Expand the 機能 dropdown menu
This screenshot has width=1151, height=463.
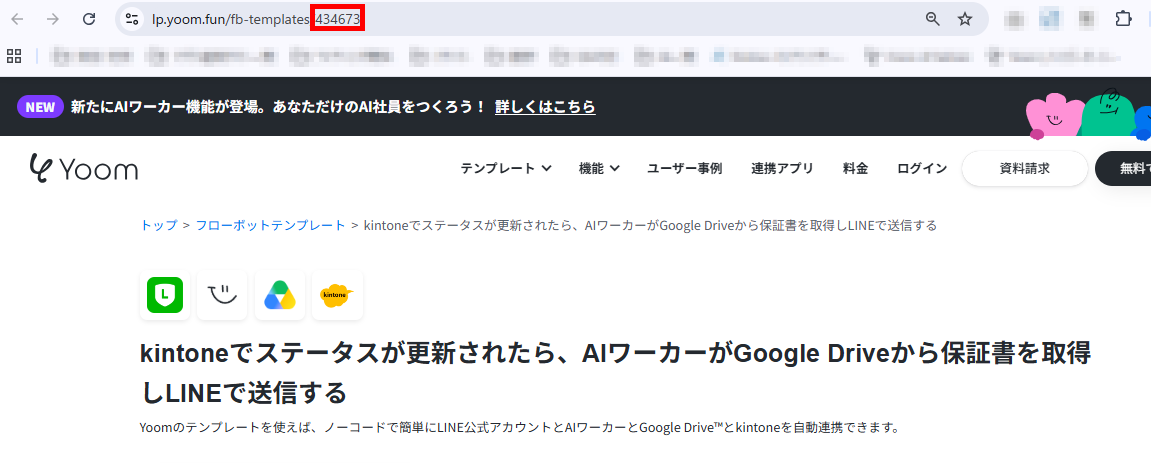pos(599,168)
